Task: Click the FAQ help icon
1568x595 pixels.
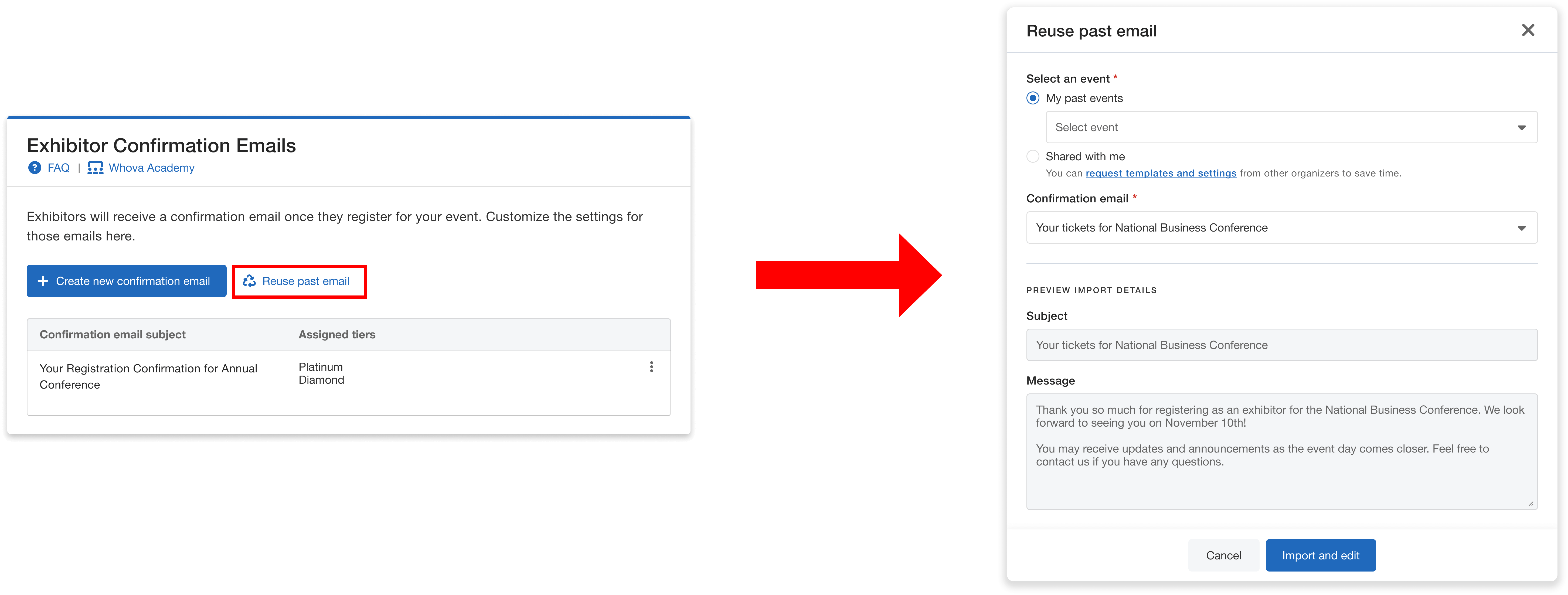Action: pyautogui.click(x=35, y=168)
